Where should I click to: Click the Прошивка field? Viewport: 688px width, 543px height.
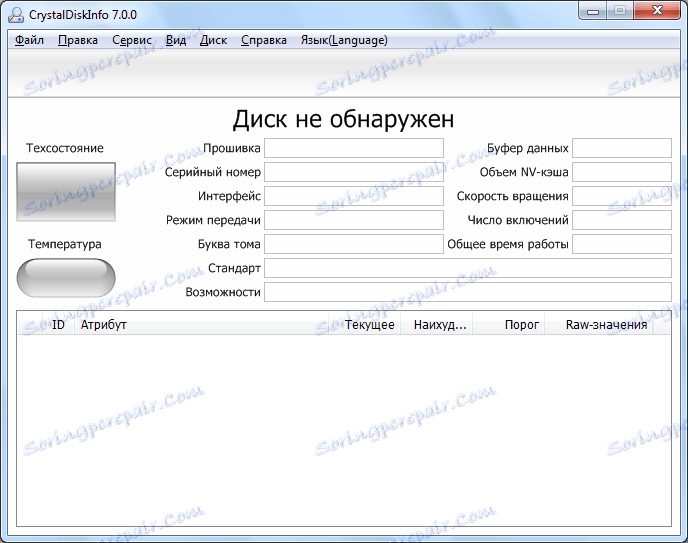point(354,148)
